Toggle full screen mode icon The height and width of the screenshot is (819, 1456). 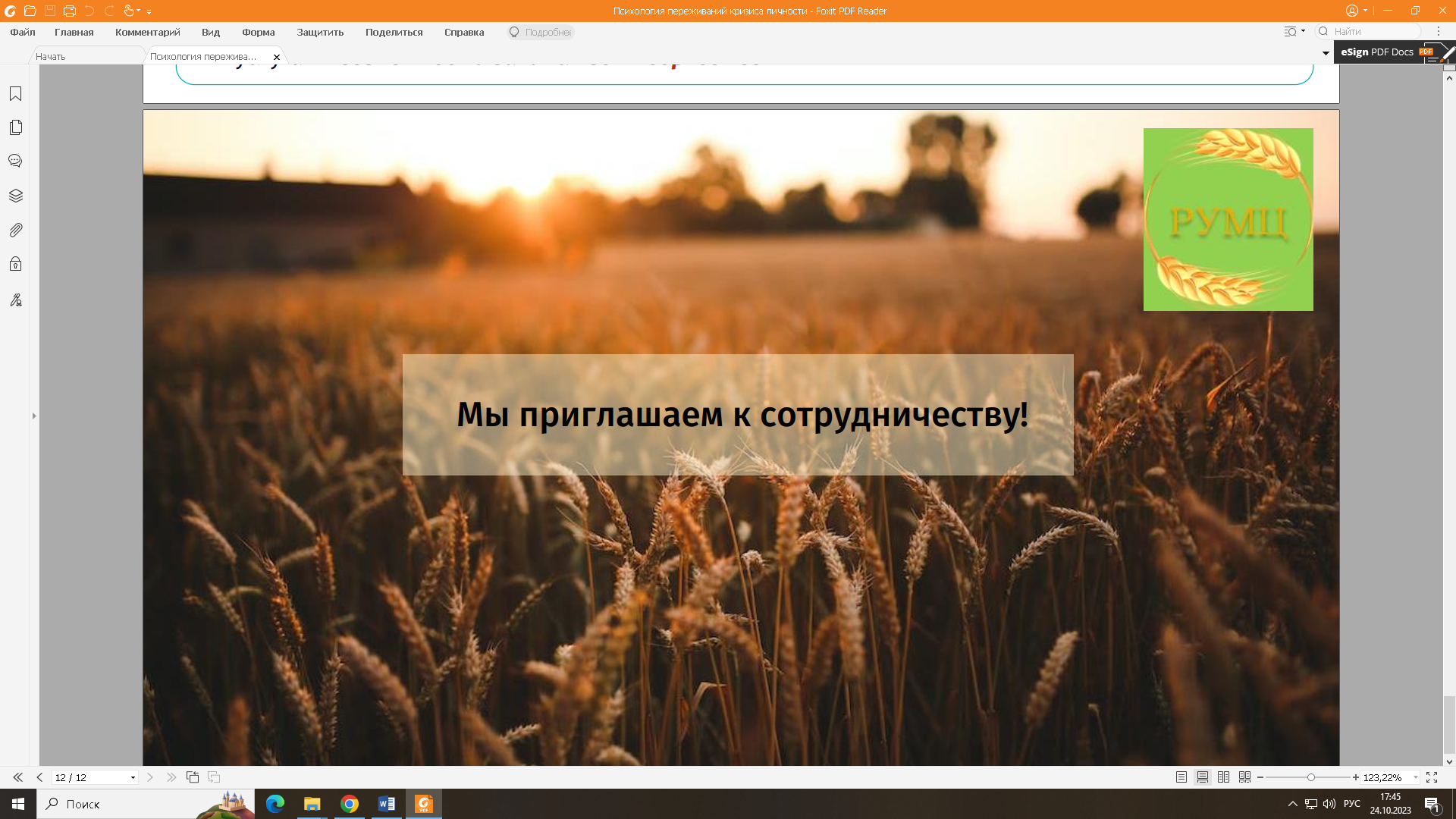(1432, 777)
